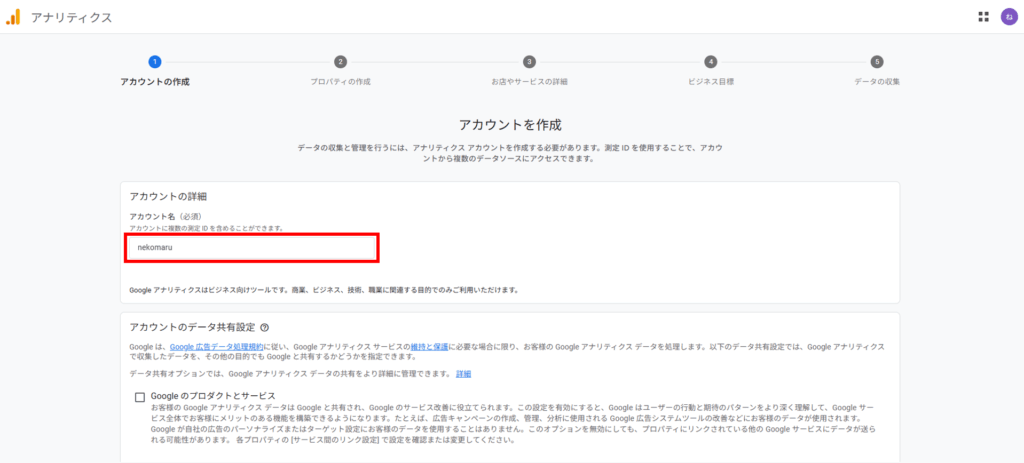Click the アカウントのデータ共有設定 heading text
The width and height of the screenshot is (1024, 463).
point(192,328)
